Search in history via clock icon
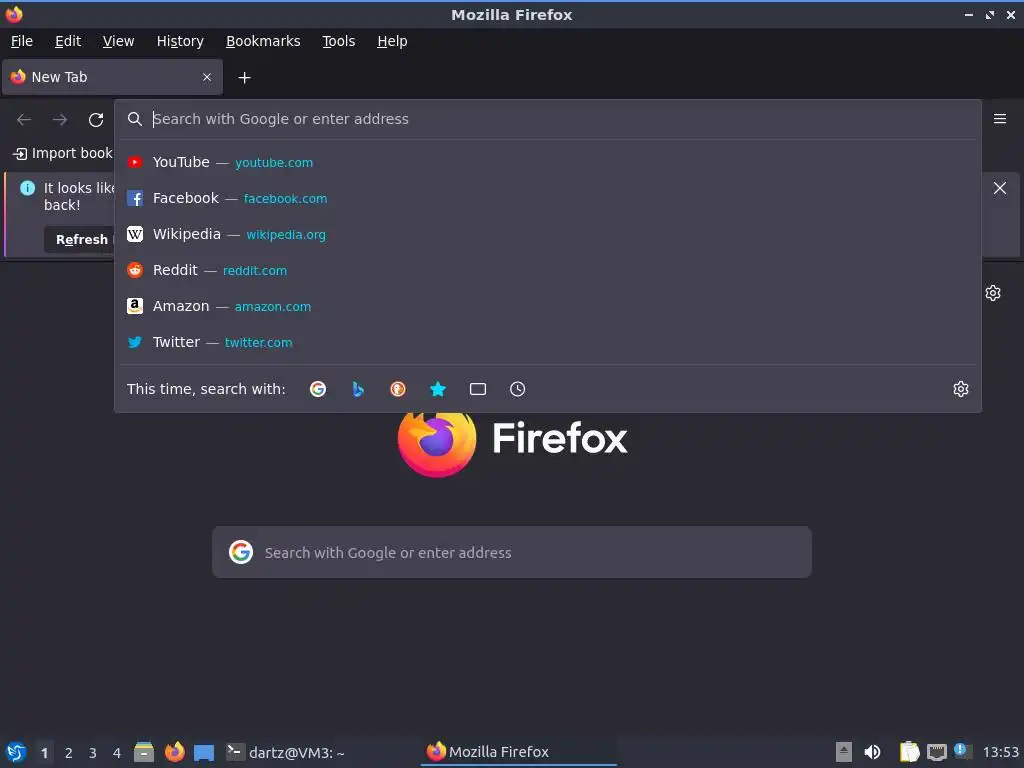This screenshot has height=768, width=1024. [517, 389]
